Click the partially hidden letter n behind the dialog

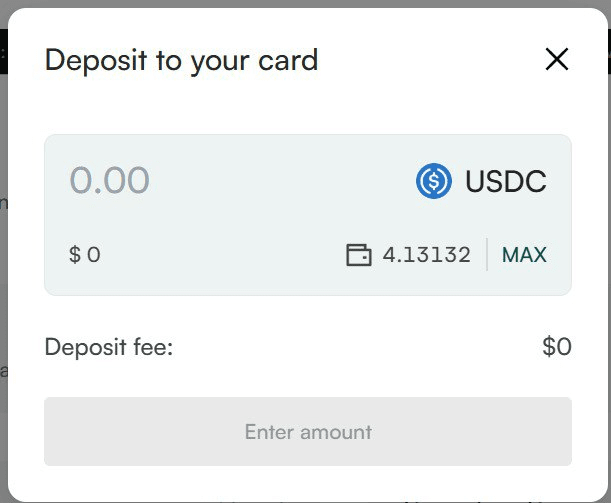coord(4,203)
